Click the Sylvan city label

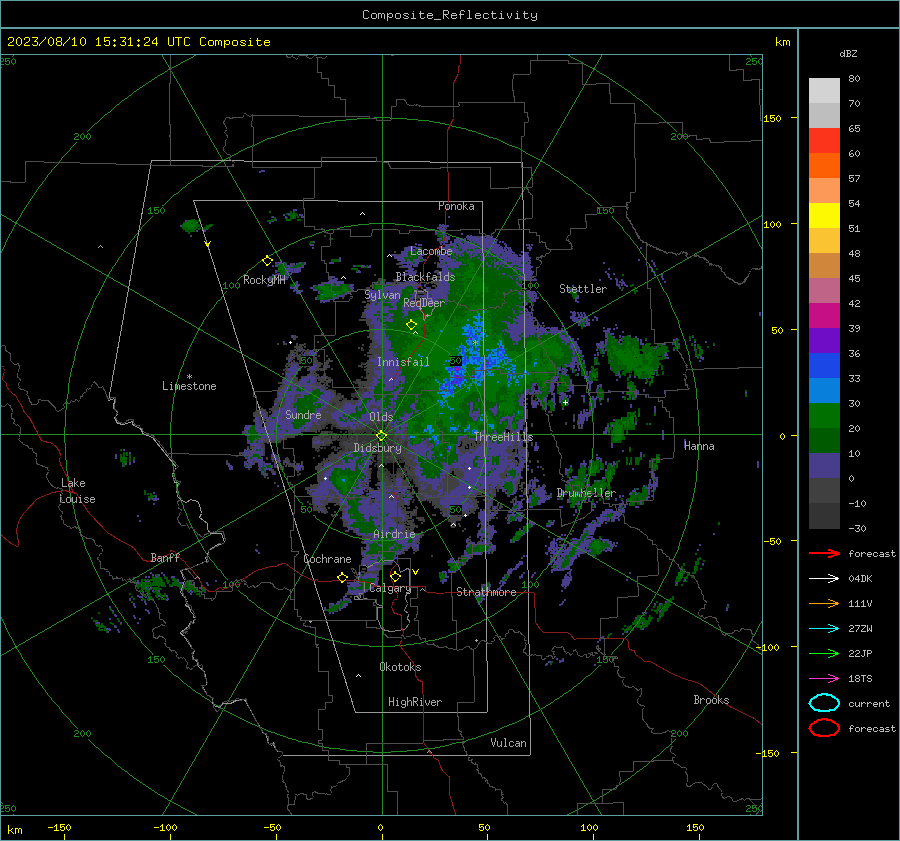[382, 295]
